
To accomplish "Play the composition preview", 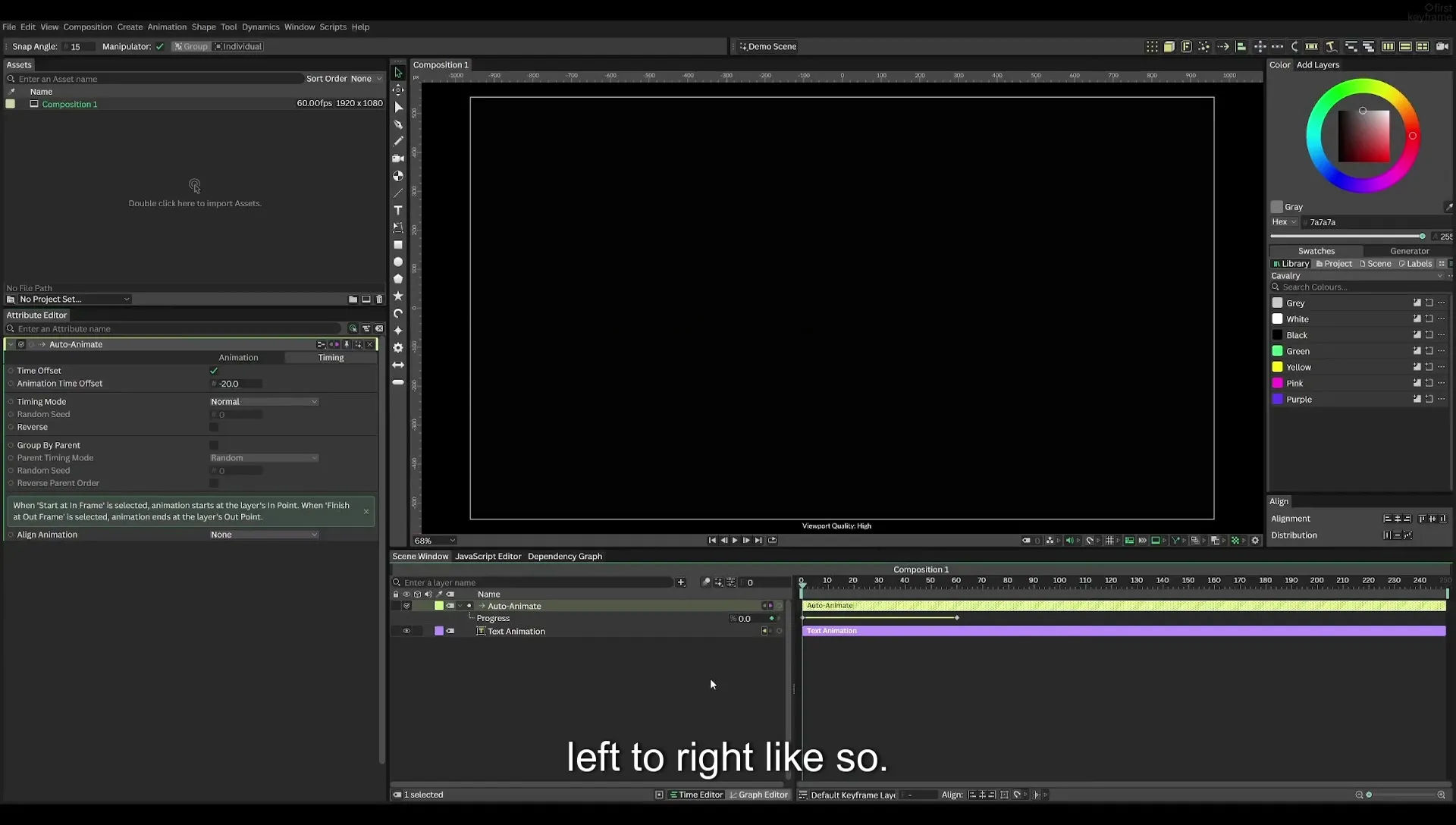I will click(x=735, y=541).
